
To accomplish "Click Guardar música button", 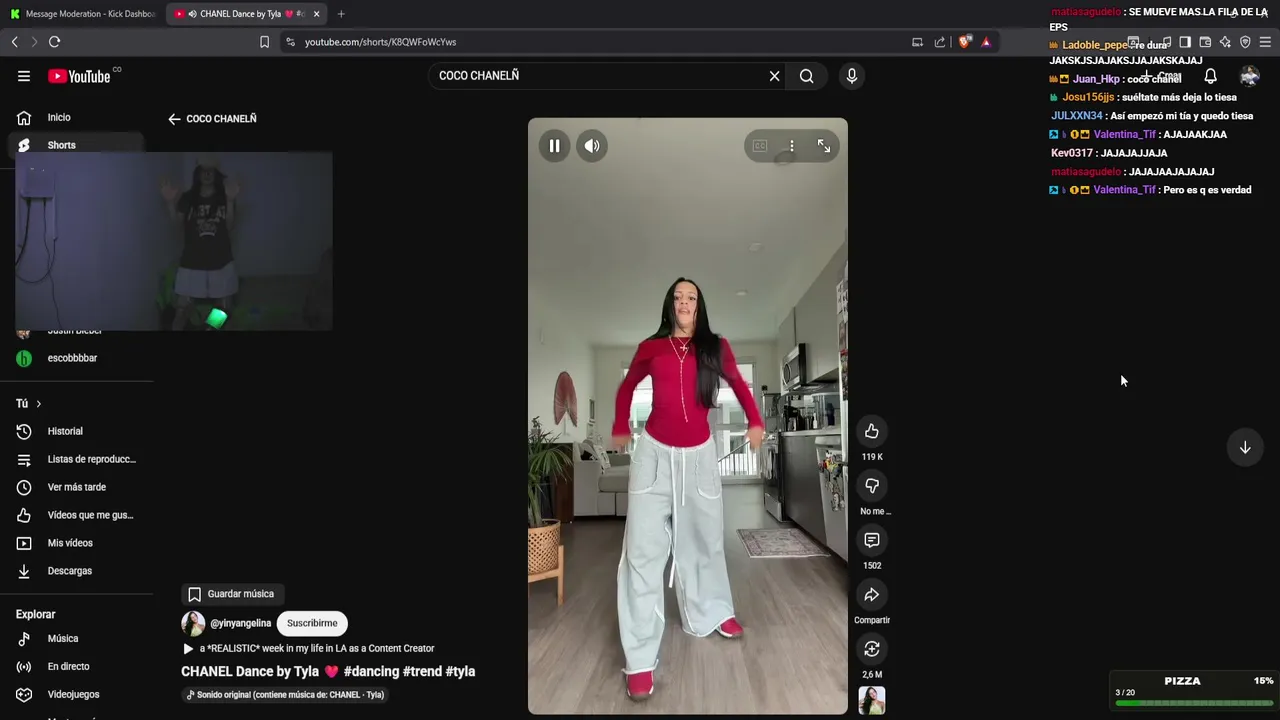I will pos(231,594).
